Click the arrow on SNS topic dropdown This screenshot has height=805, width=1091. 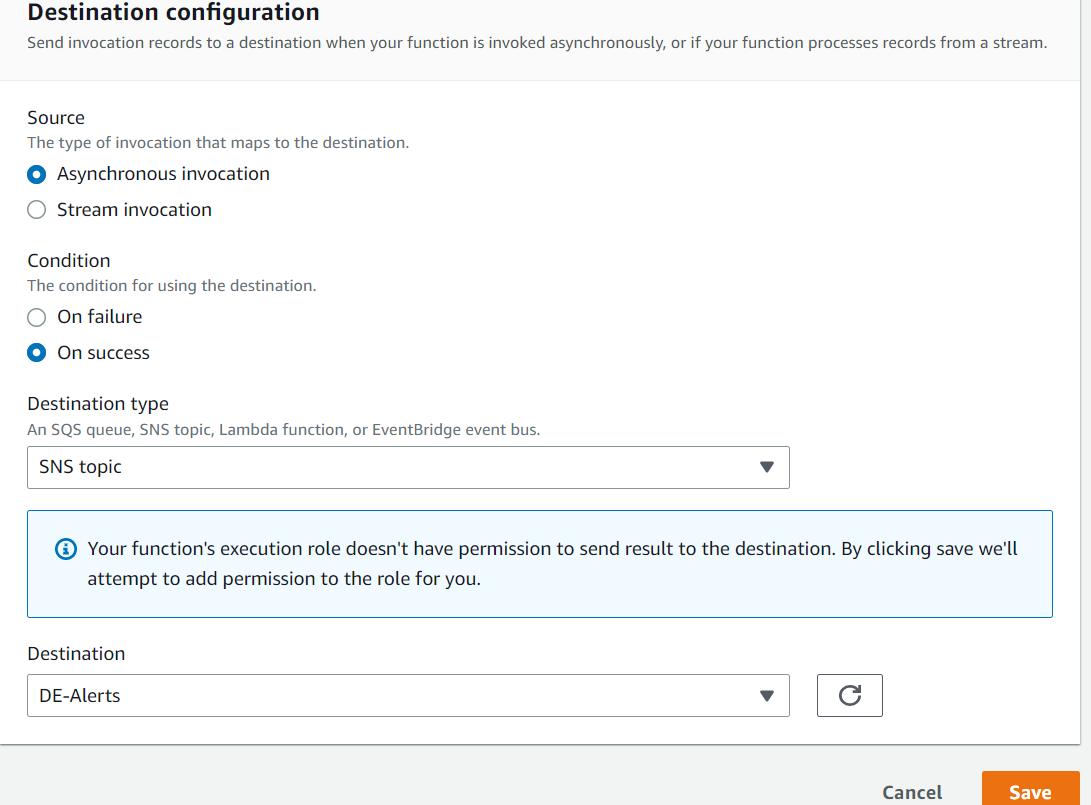pos(767,467)
